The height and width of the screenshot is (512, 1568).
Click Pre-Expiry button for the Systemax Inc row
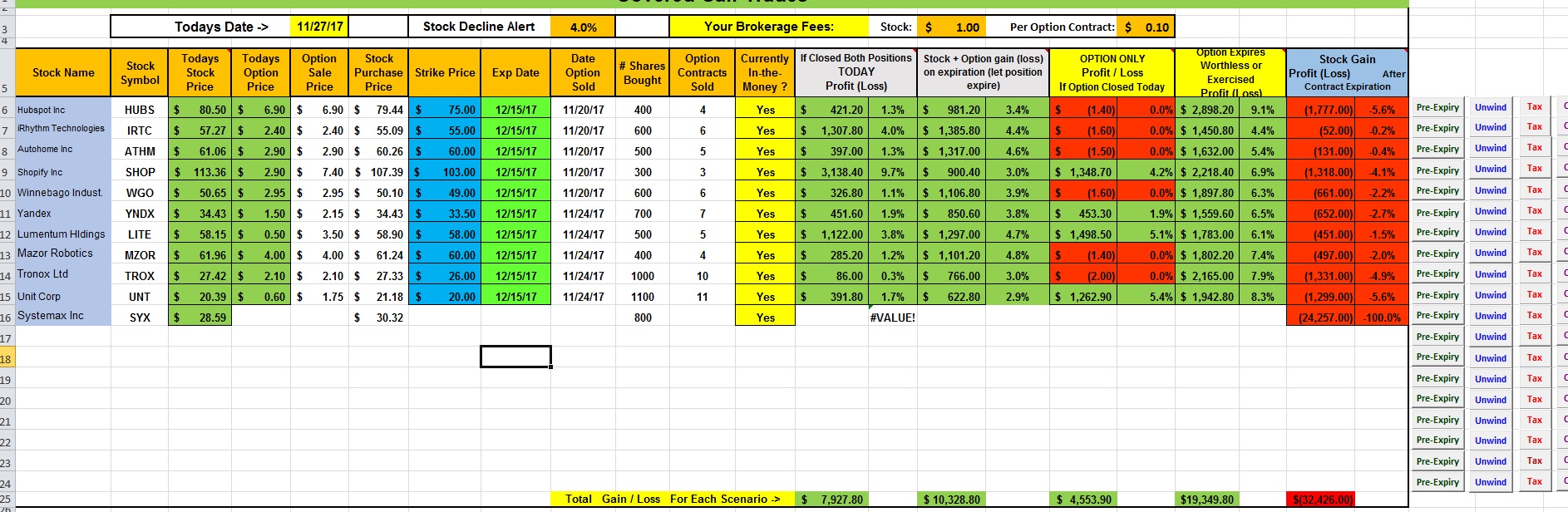pos(1437,316)
